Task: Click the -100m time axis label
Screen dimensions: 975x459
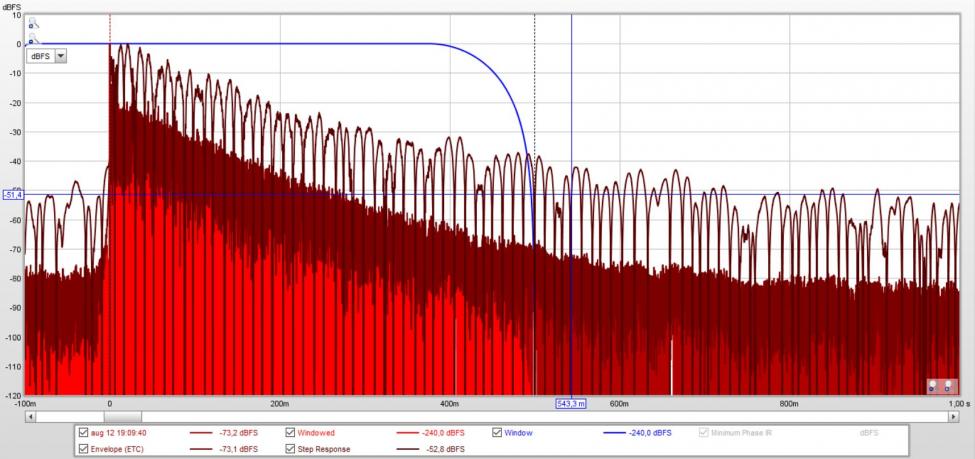Action: click(25, 404)
